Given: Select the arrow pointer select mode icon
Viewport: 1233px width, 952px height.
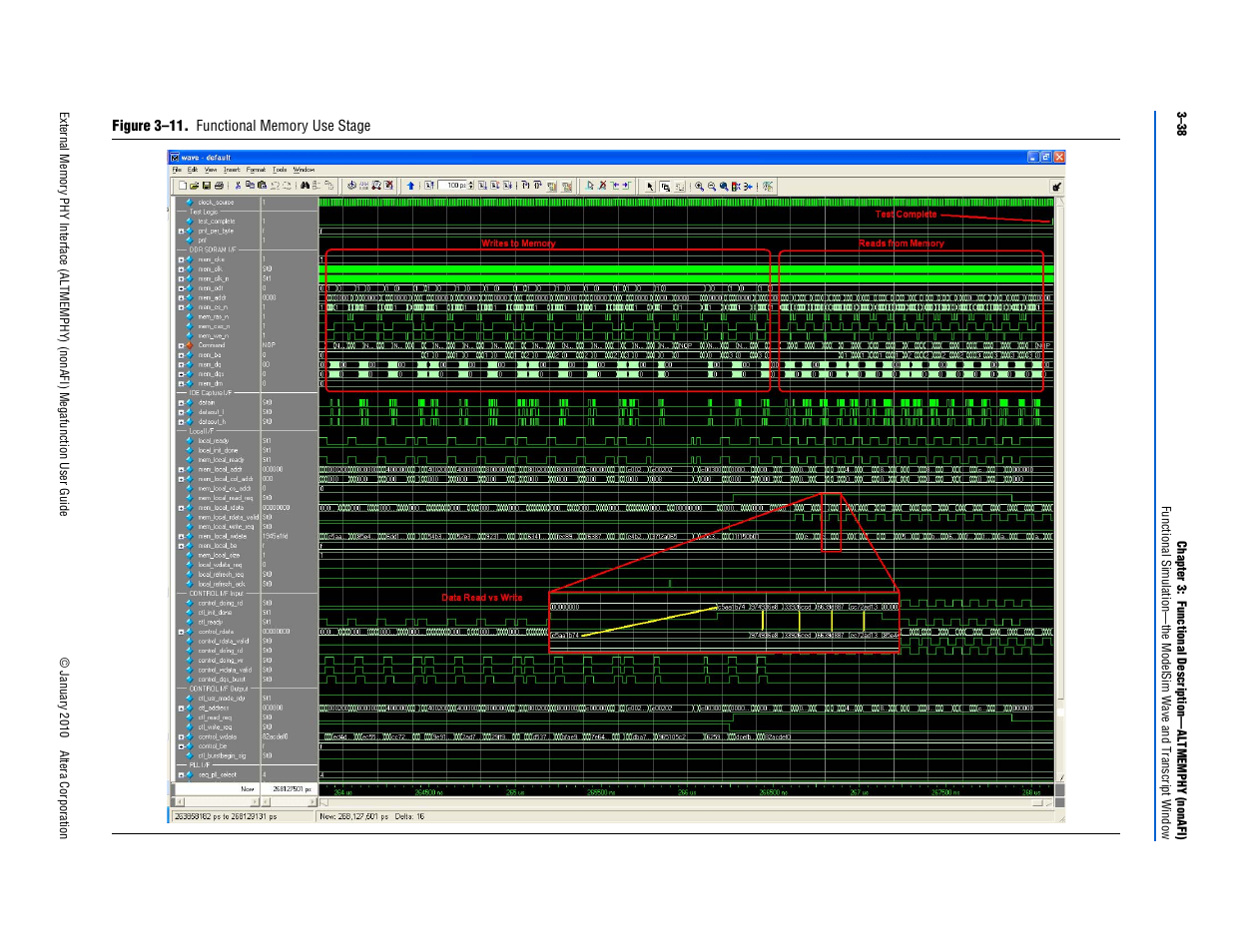Looking at the screenshot, I should coord(650,186).
